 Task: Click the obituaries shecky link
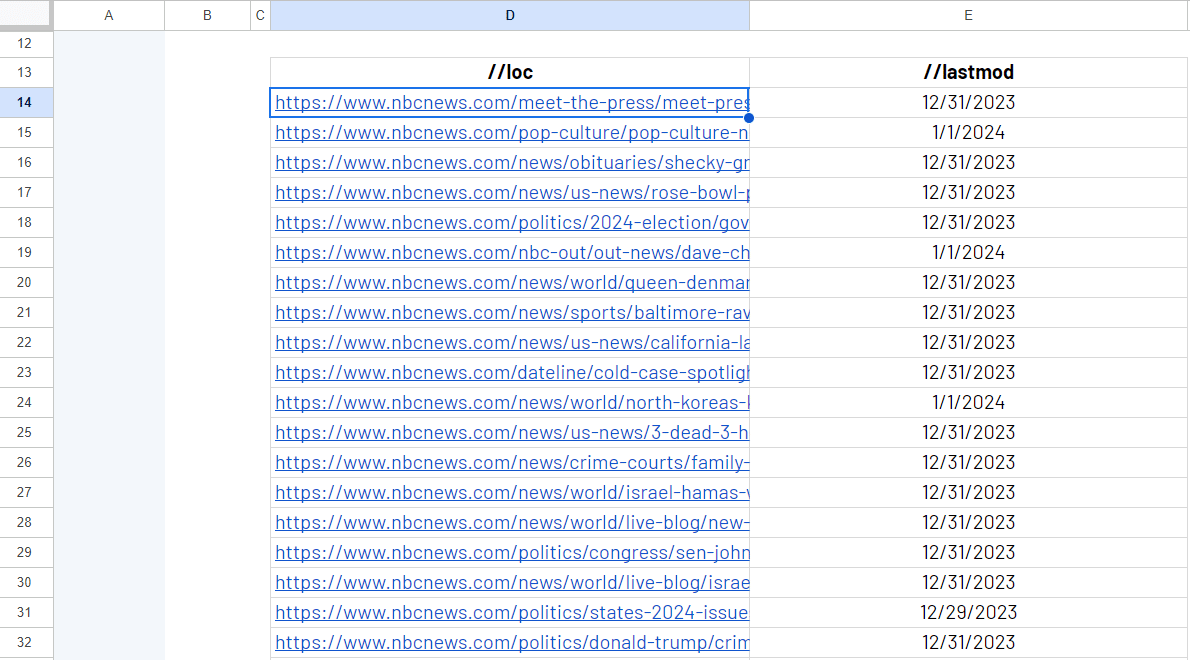[x=511, y=163]
